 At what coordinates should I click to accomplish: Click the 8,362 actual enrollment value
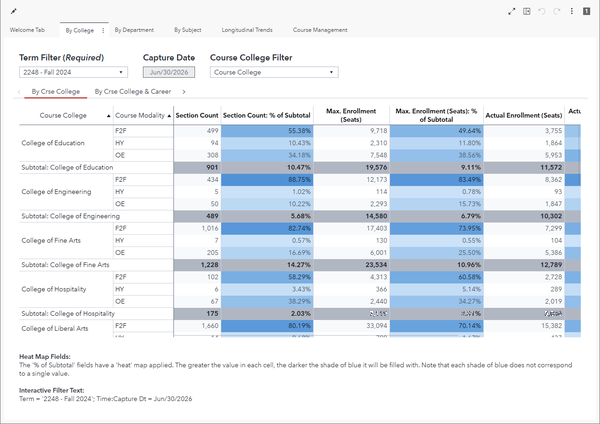[553, 179]
